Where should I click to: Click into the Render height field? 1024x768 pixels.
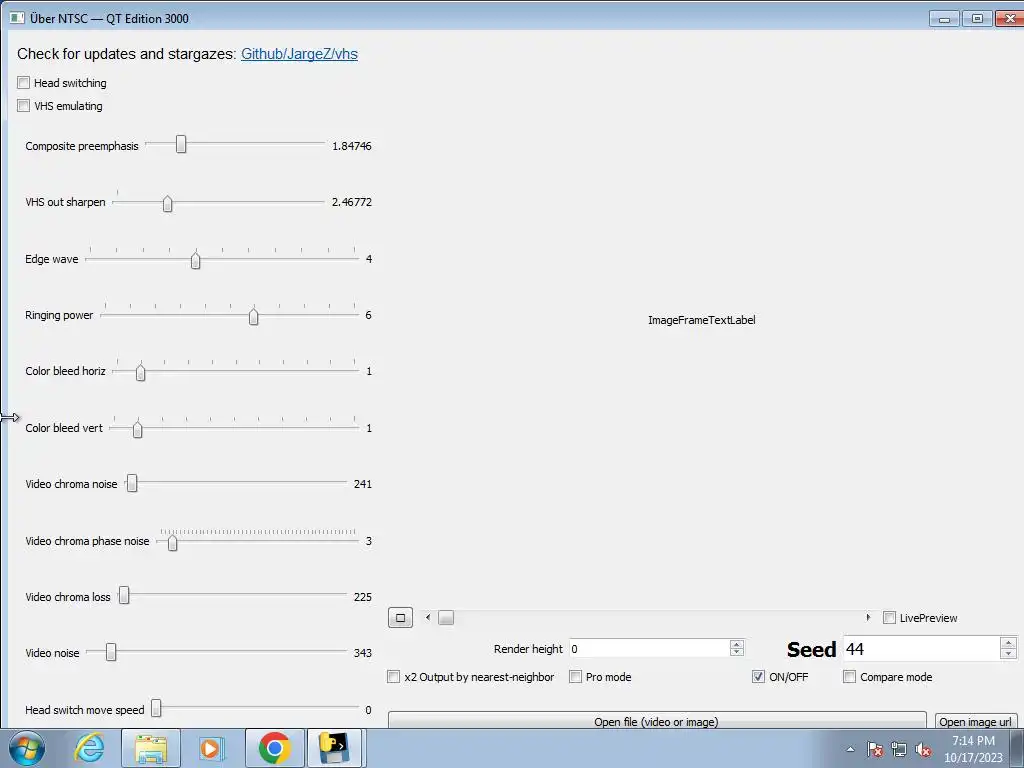(x=649, y=648)
